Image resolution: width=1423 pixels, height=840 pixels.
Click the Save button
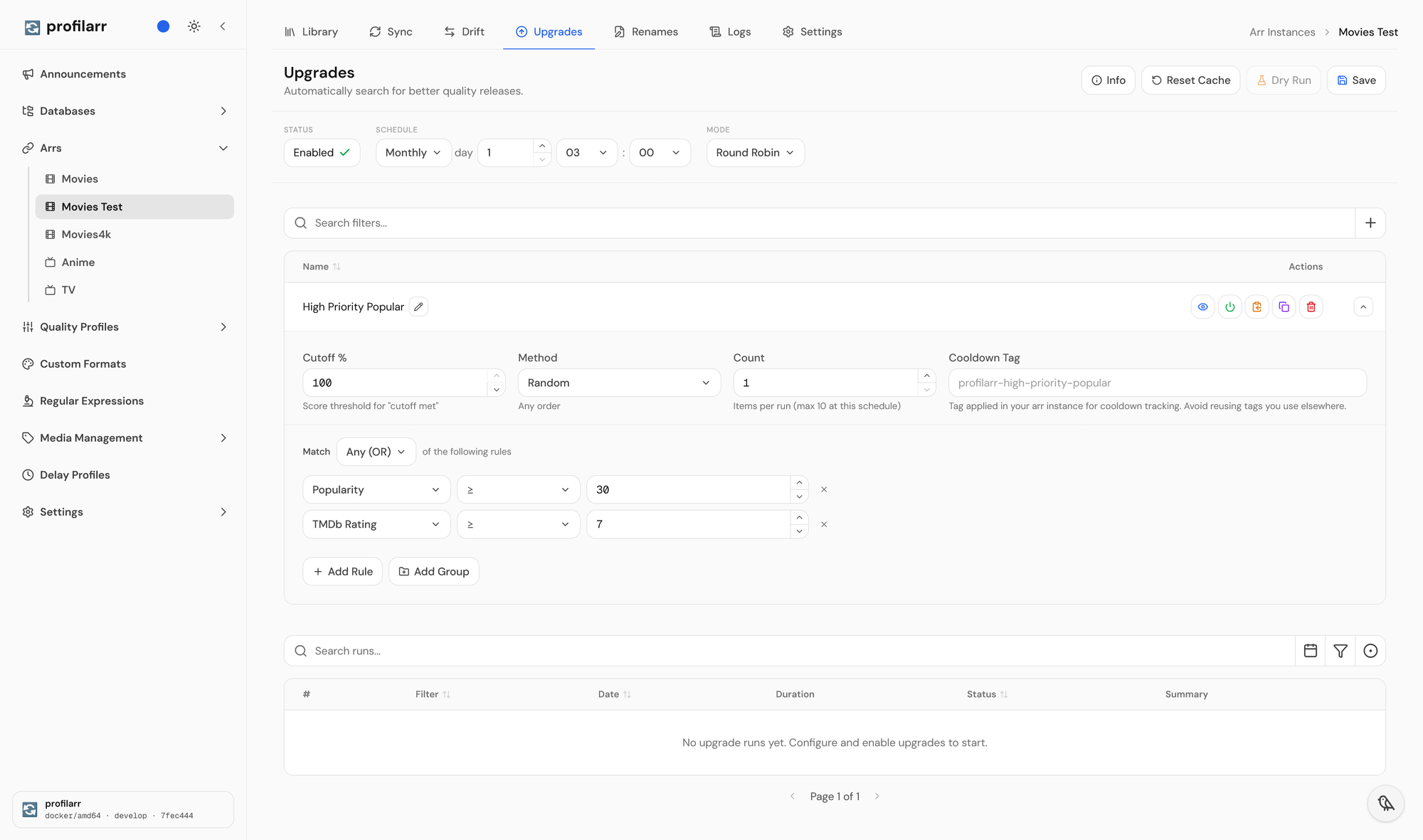coord(1356,80)
